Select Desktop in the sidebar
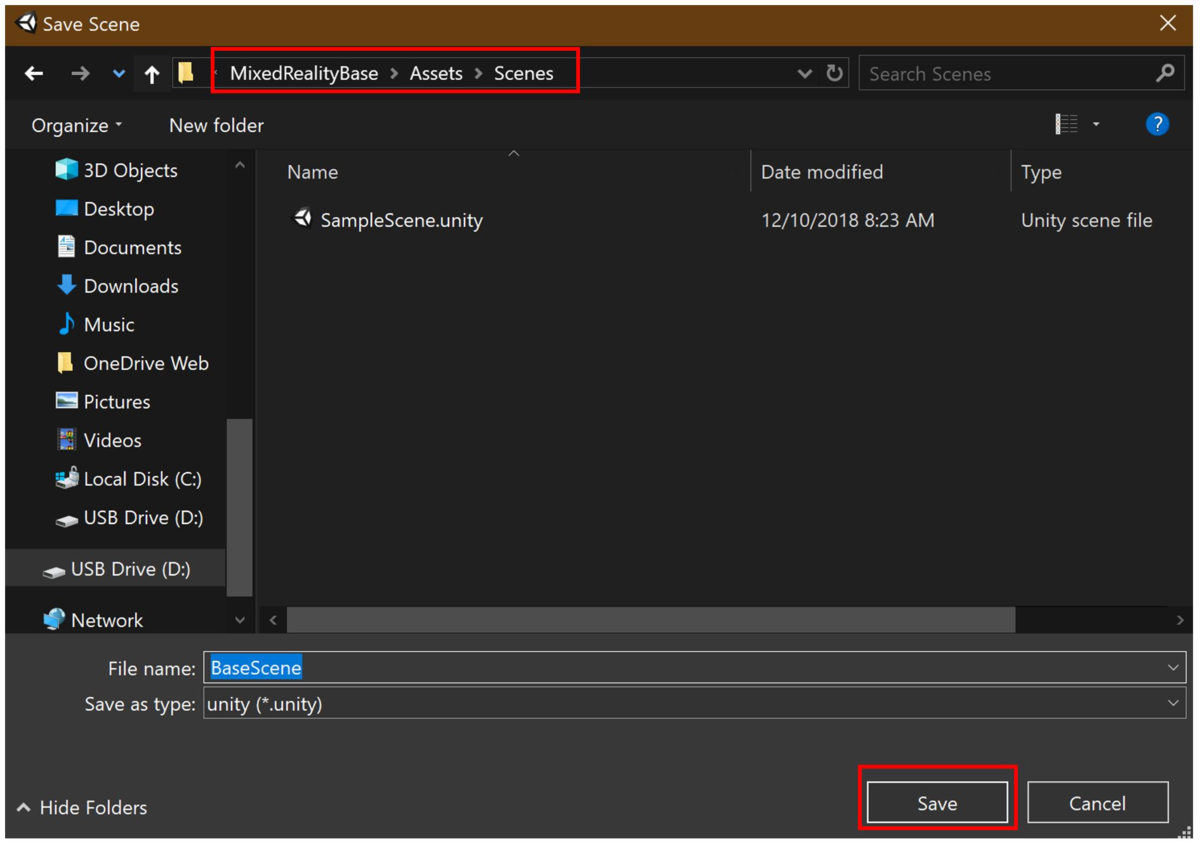Screen dimensions: 1200x846 (x=118, y=209)
